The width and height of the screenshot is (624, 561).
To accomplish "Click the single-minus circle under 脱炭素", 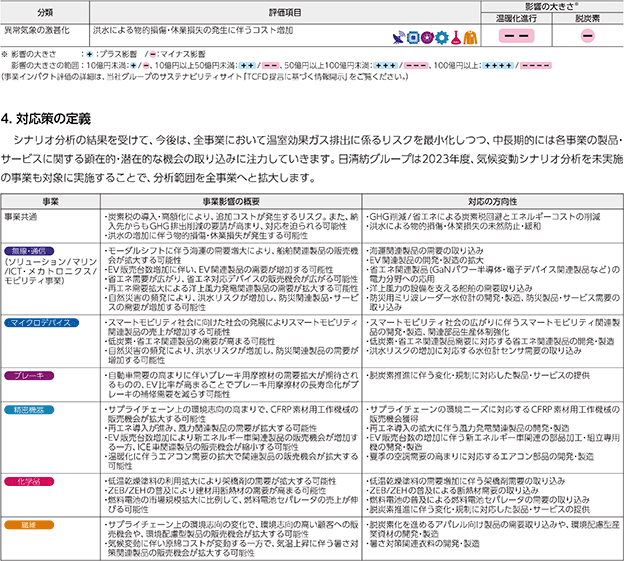I will click(587, 36).
